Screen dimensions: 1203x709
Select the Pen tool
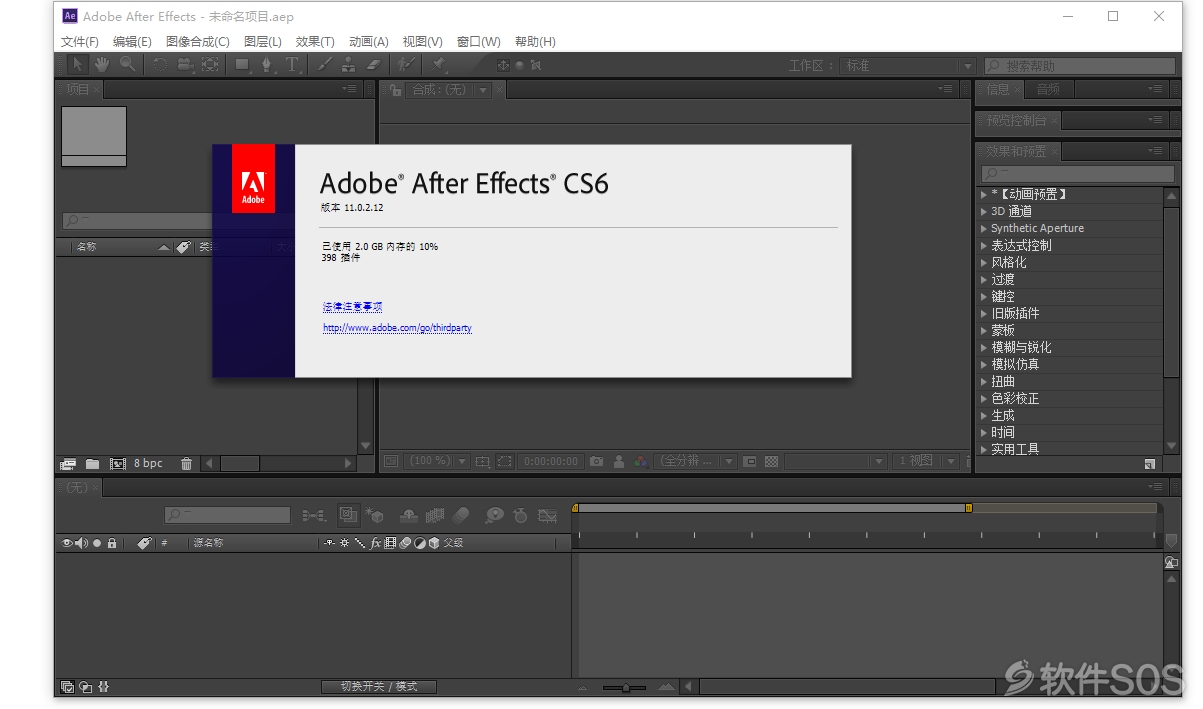(267, 64)
